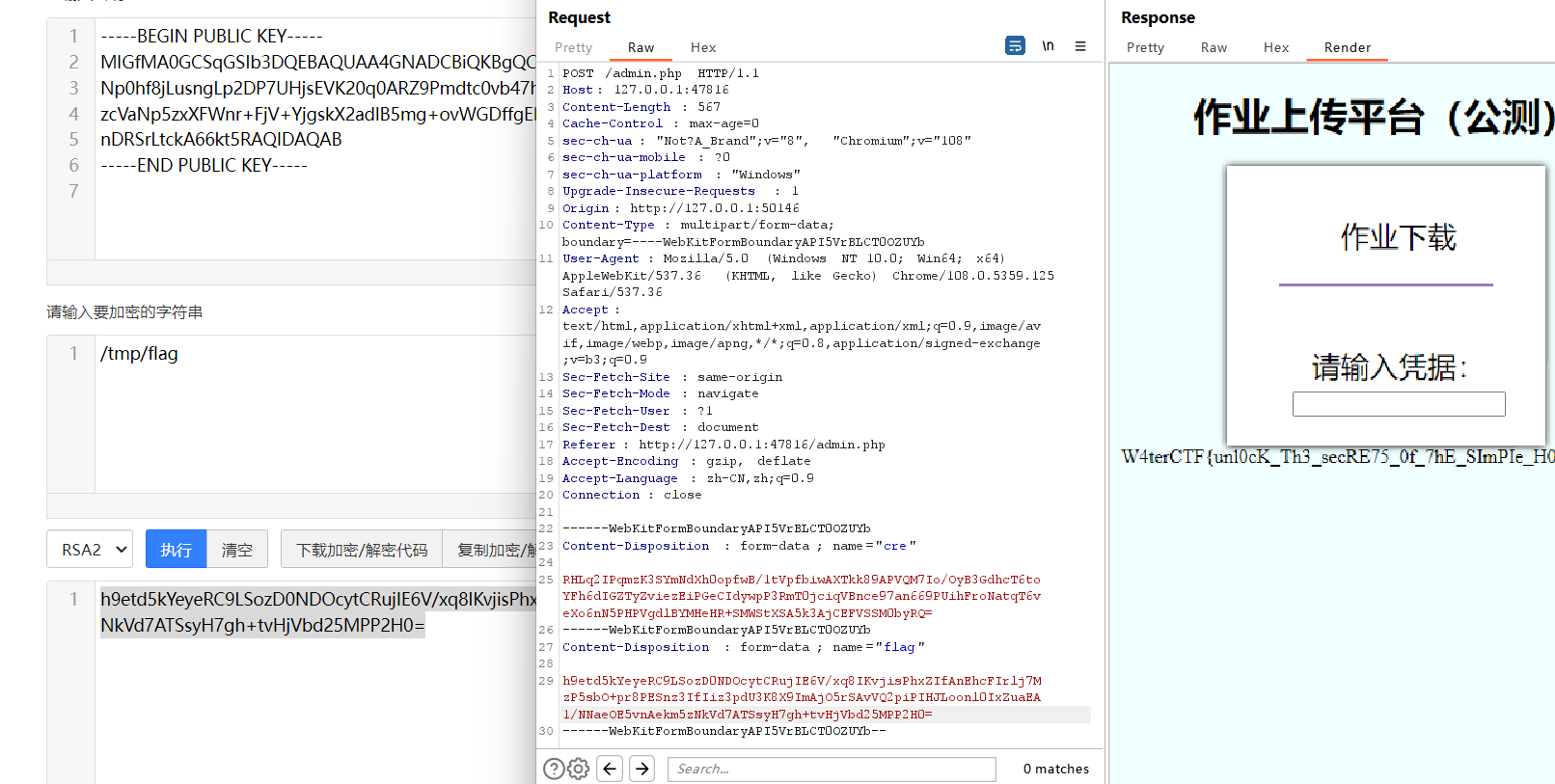Click the BEGIN PUBLIC KEY line

coord(211,36)
